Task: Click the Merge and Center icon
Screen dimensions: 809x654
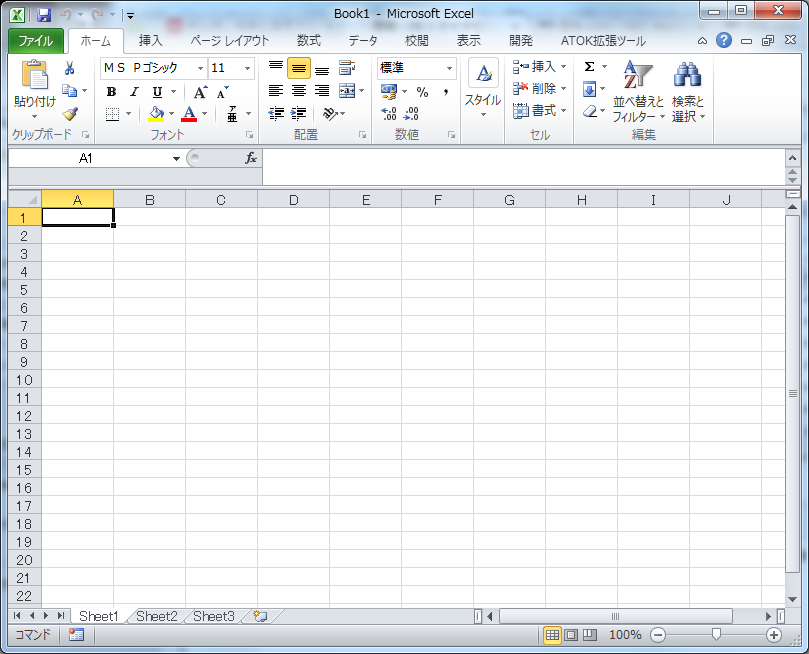Action: click(347, 91)
